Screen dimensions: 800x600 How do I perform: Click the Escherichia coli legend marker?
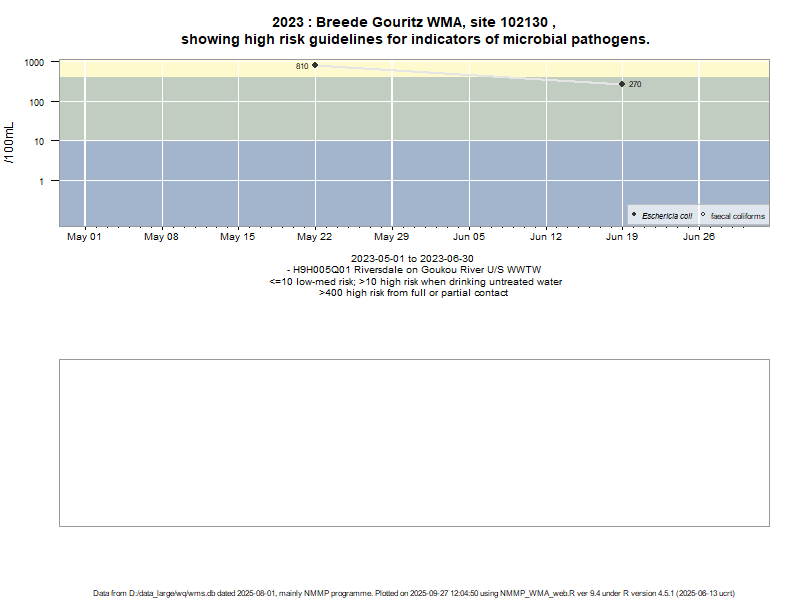(x=635, y=215)
